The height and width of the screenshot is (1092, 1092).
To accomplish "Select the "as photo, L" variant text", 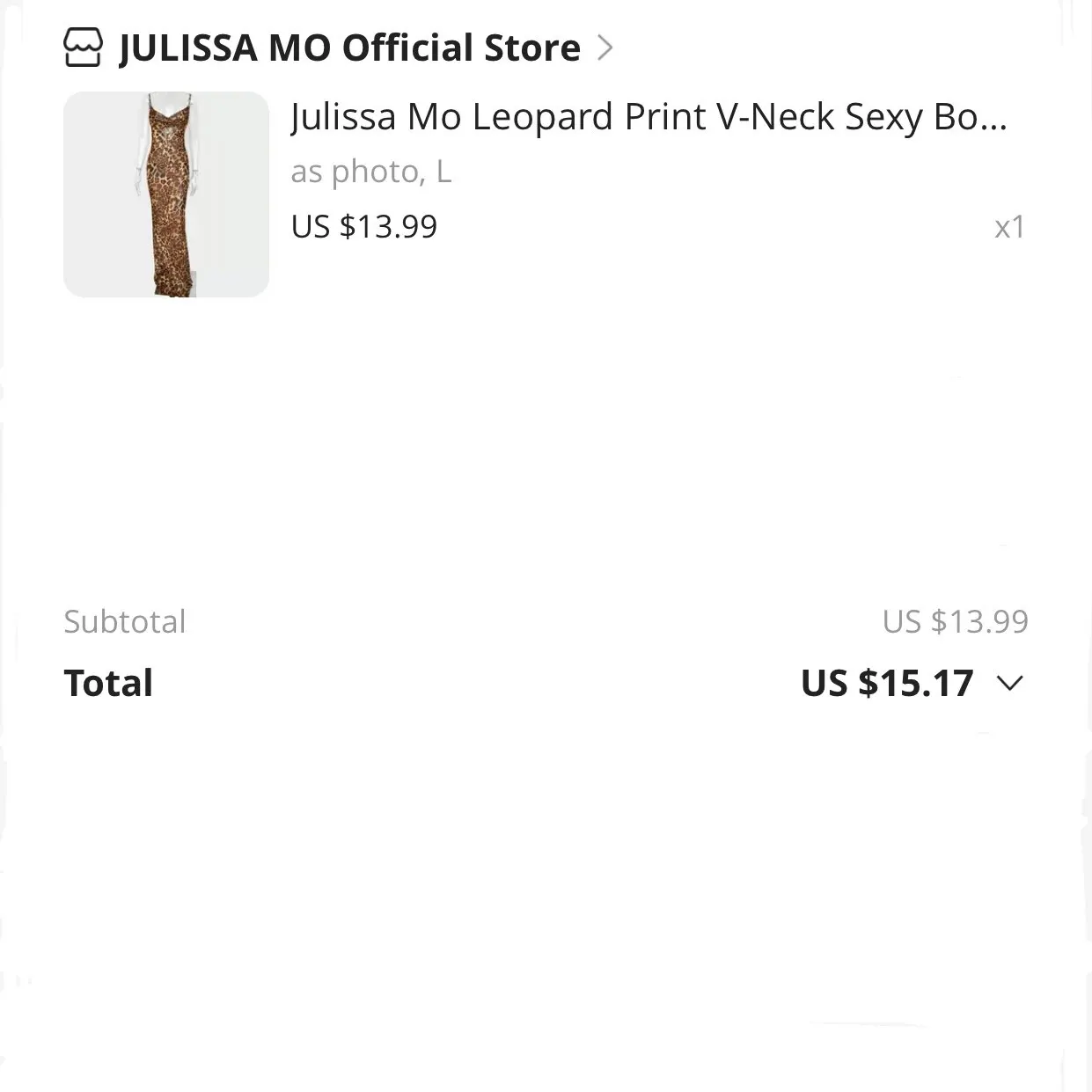I will (x=371, y=172).
